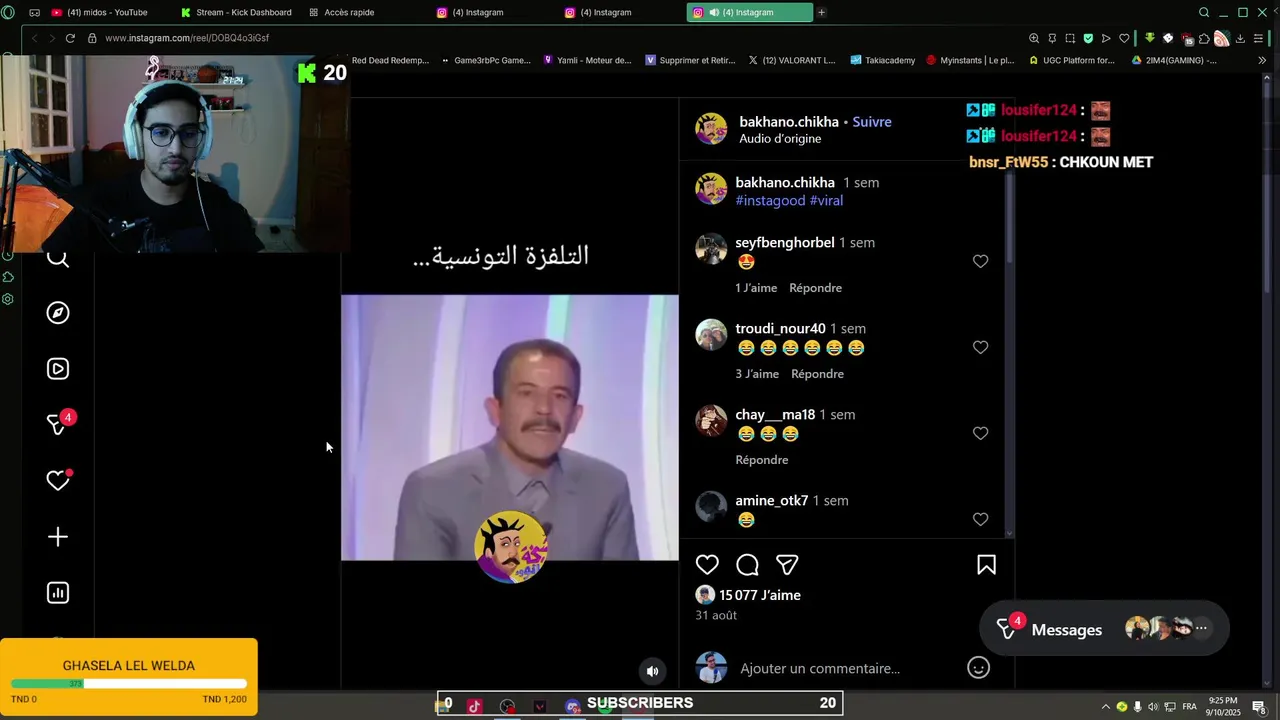
Task: Open Instagram notifications heart in sidebar
Action: [58, 481]
